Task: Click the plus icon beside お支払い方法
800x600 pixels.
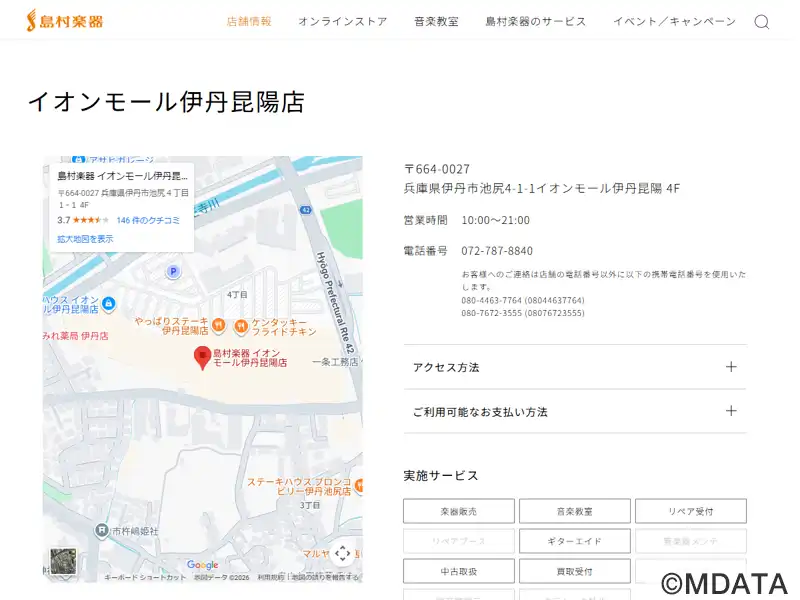Action: [x=731, y=411]
